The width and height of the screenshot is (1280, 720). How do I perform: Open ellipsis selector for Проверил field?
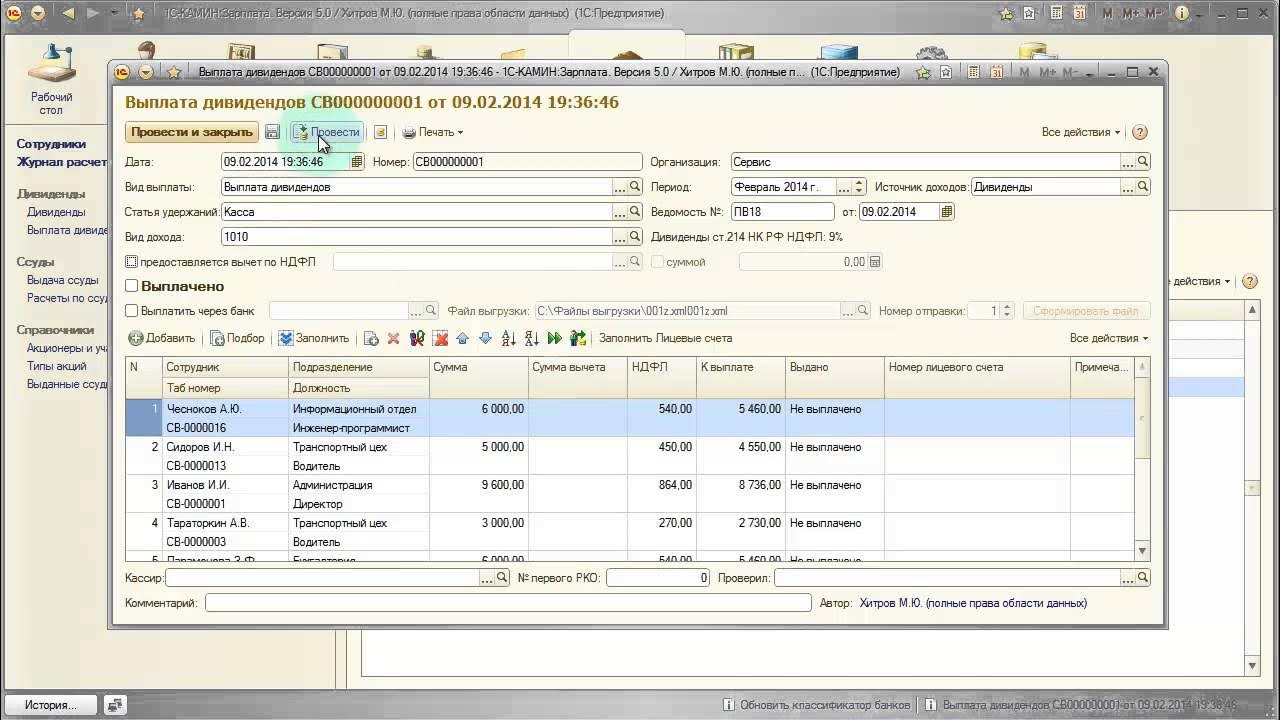[1128, 578]
